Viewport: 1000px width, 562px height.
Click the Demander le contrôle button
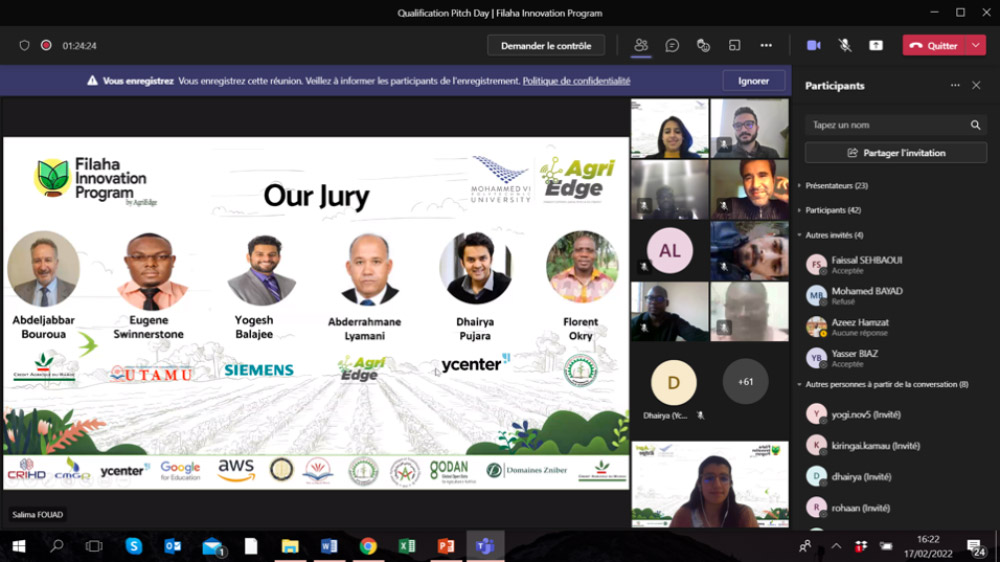546,45
